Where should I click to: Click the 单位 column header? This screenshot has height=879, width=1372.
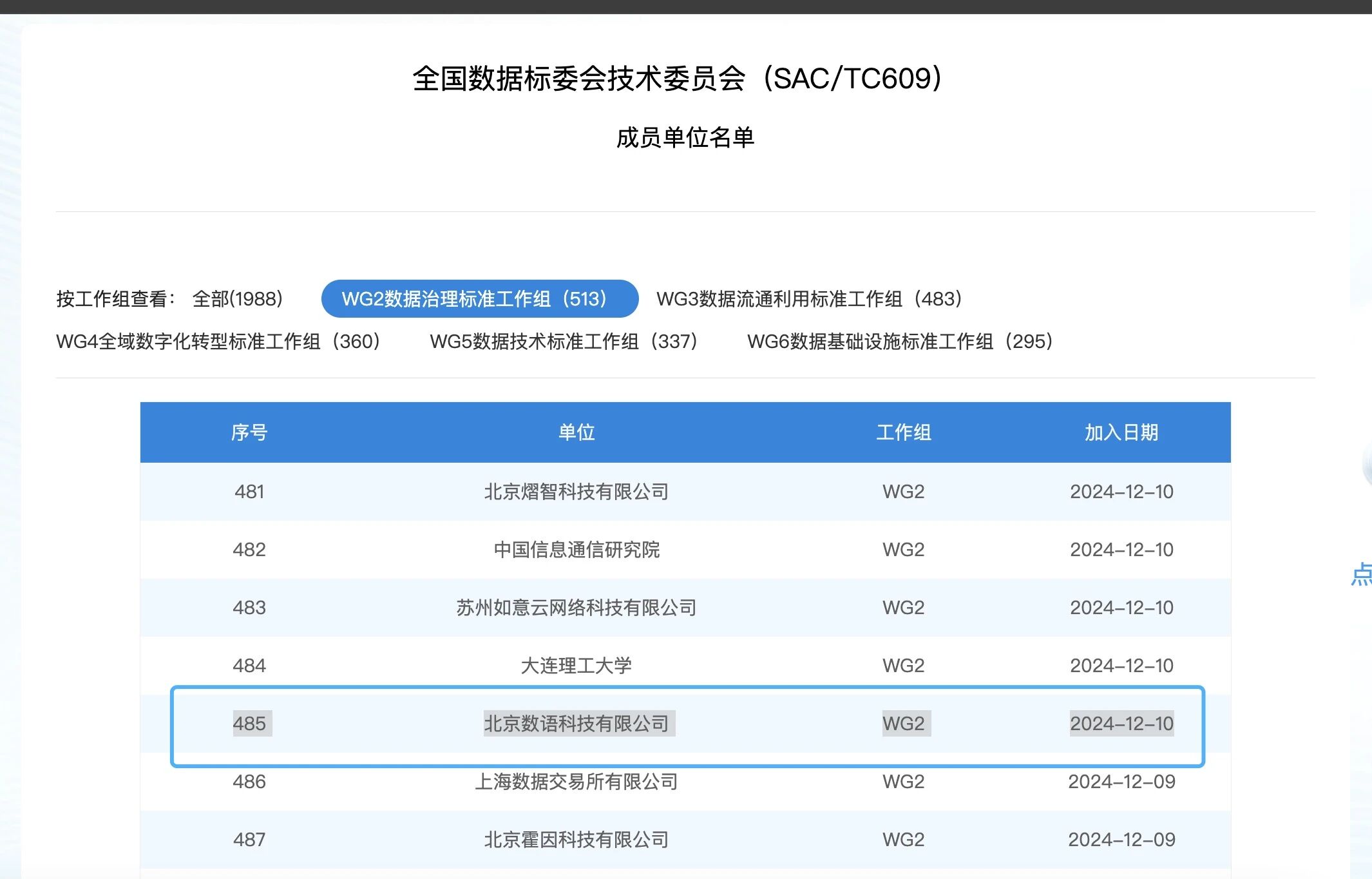576,432
